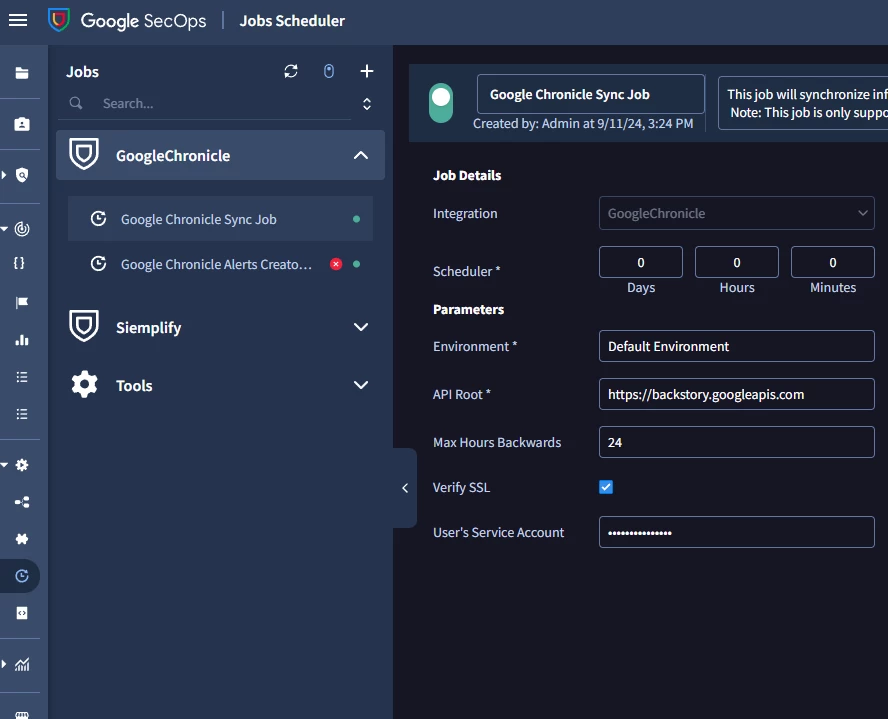Open the shield search investigation sidebar icon

(x=22, y=176)
